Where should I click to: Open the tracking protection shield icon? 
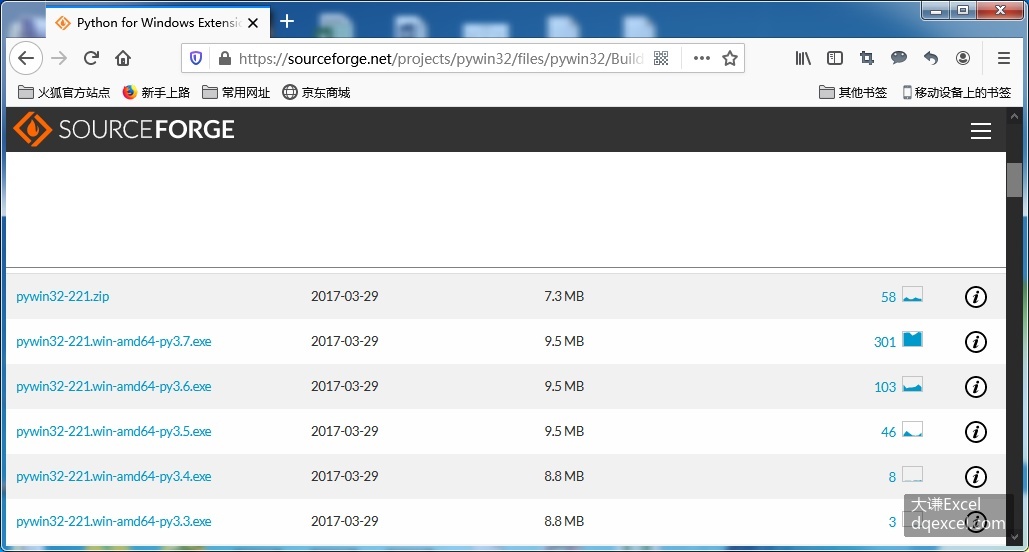tap(196, 58)
